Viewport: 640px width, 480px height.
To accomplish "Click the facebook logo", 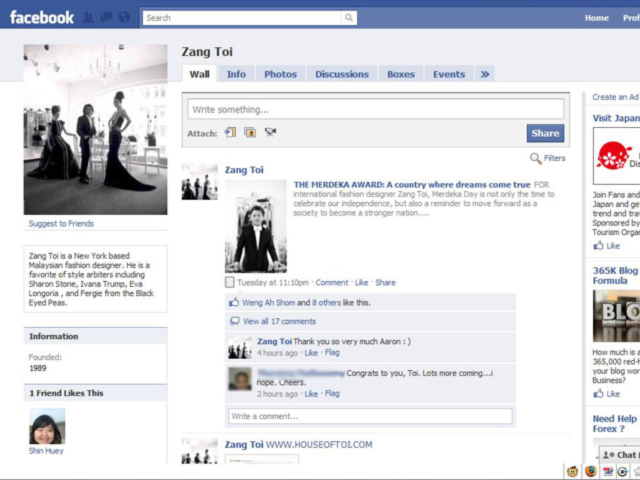I will pos(42,18).
